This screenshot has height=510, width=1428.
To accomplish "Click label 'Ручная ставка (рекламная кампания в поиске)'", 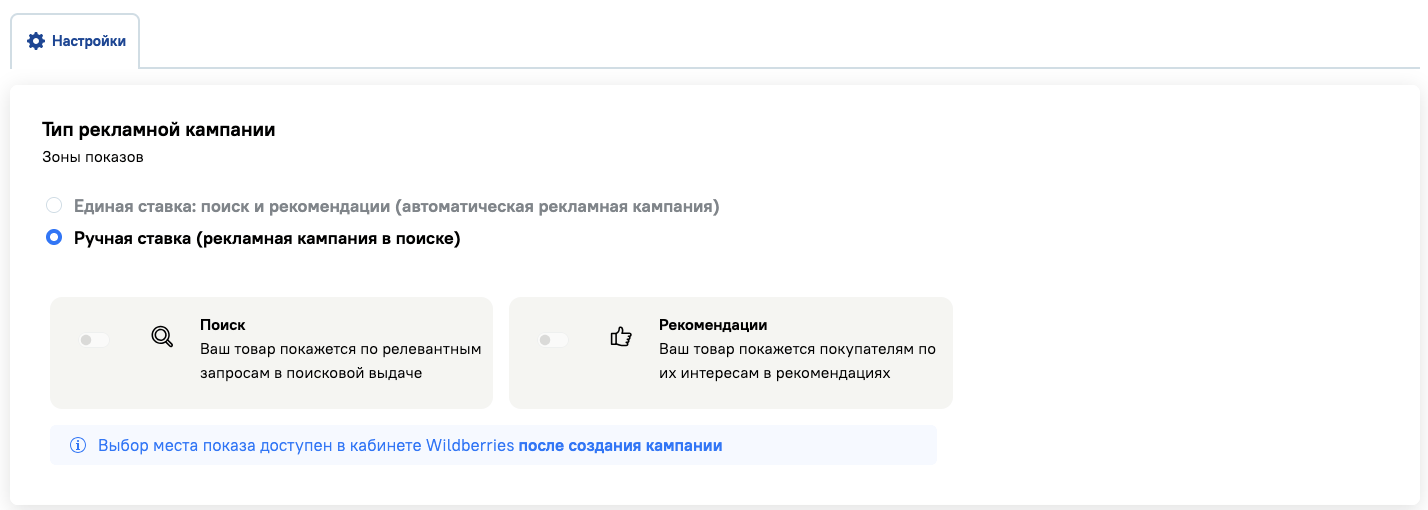I will tap(267, 239).
